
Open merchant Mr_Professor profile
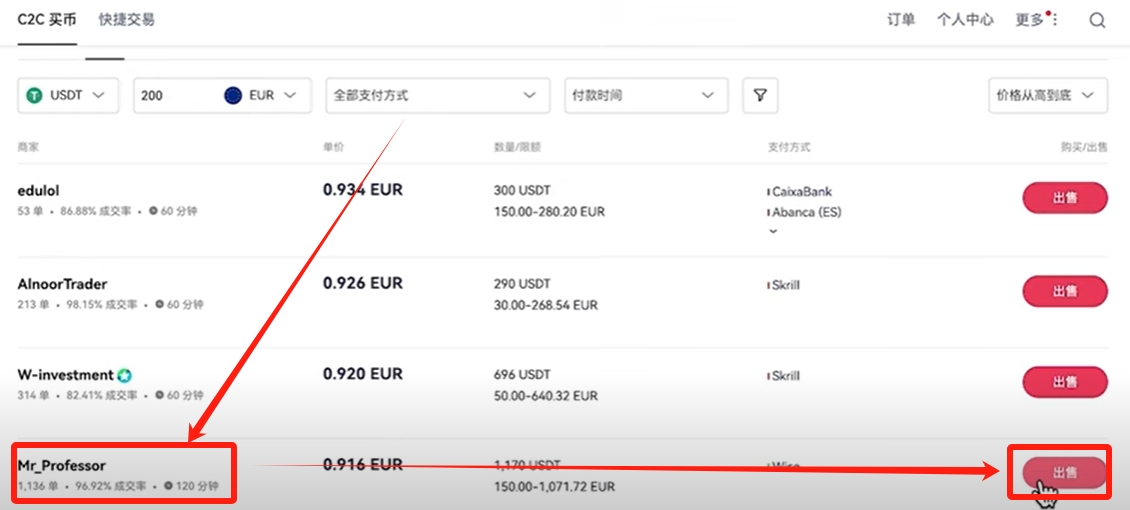(61, 466)
